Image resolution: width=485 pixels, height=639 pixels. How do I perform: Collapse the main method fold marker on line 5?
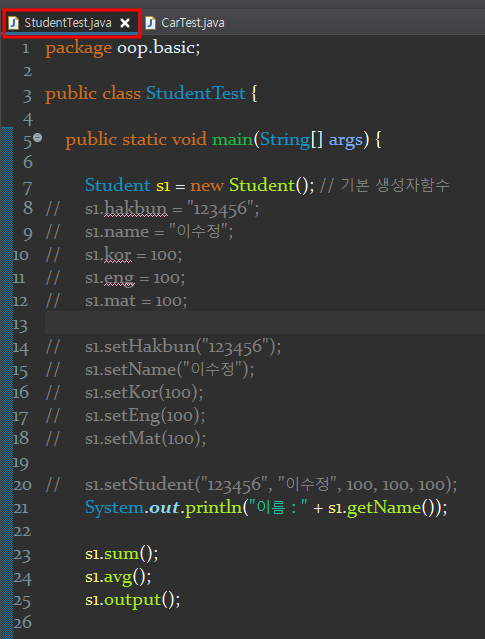point(37,137)
